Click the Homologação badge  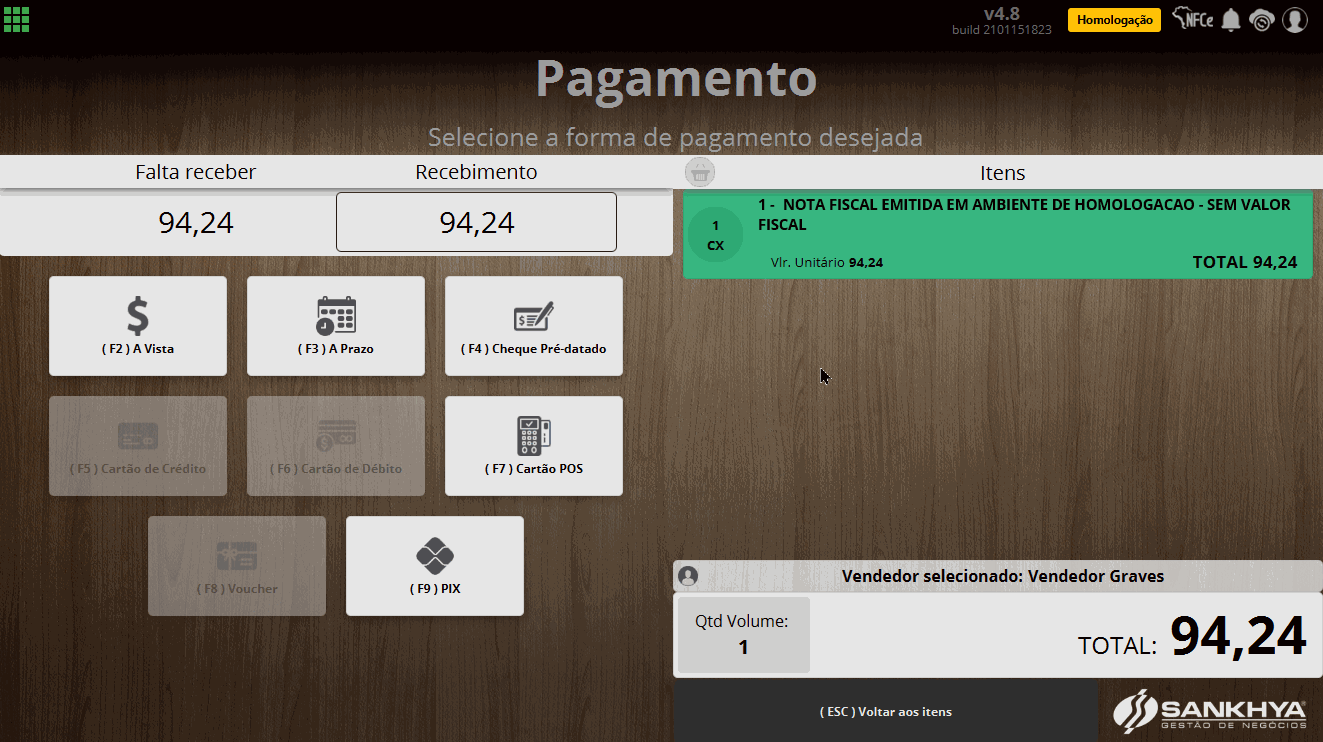point(1114,20)
